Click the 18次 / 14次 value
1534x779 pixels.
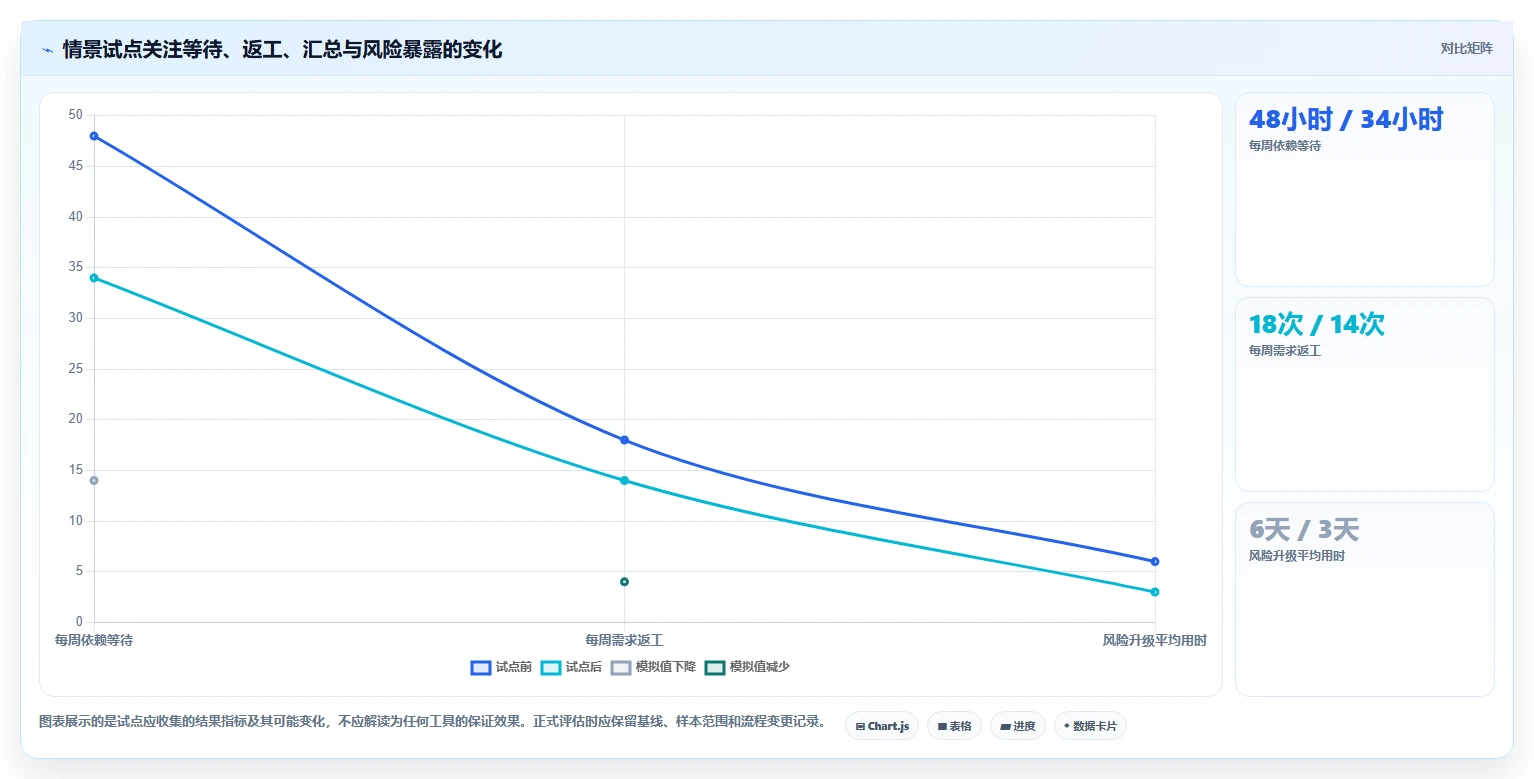[1316, 325]
